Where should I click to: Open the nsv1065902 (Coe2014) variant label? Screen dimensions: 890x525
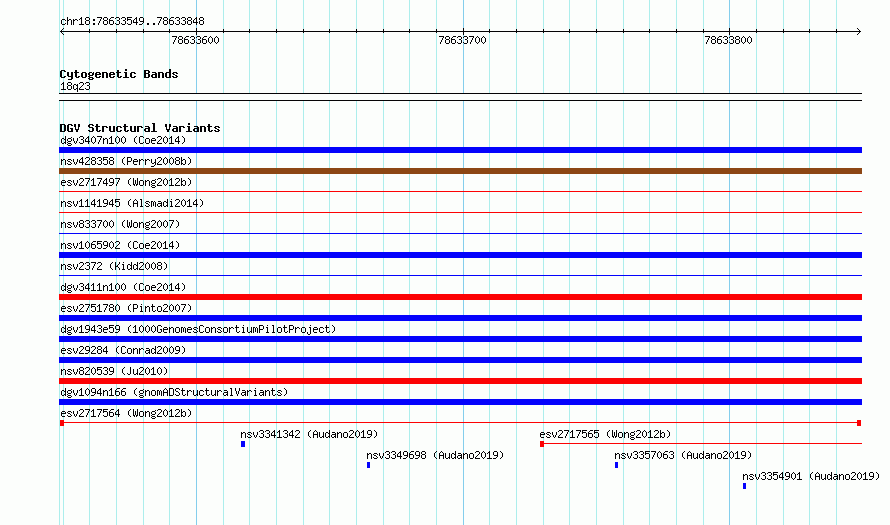click(x=120, y=245)
